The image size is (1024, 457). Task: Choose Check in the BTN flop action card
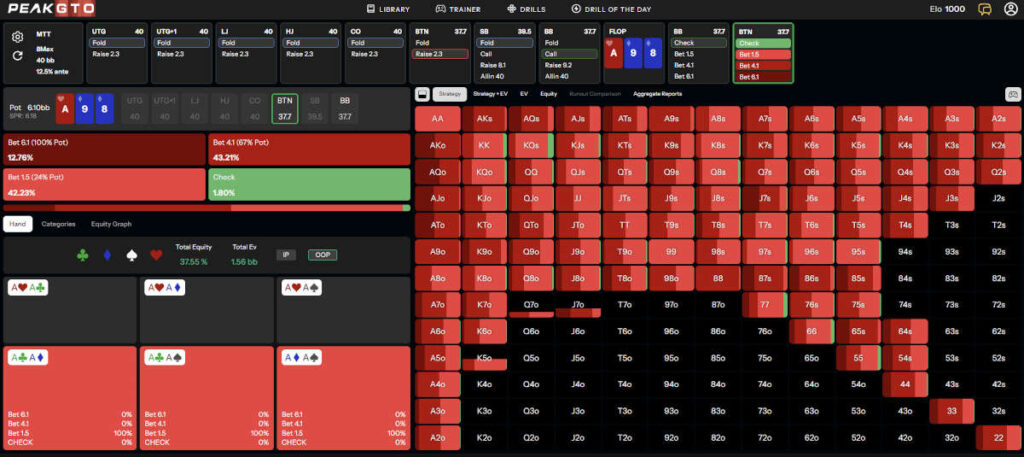tap(763, 43)
